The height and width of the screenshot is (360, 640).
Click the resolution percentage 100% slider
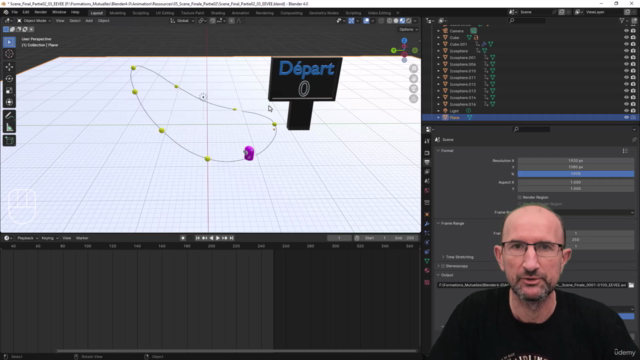tap(576, 174)
